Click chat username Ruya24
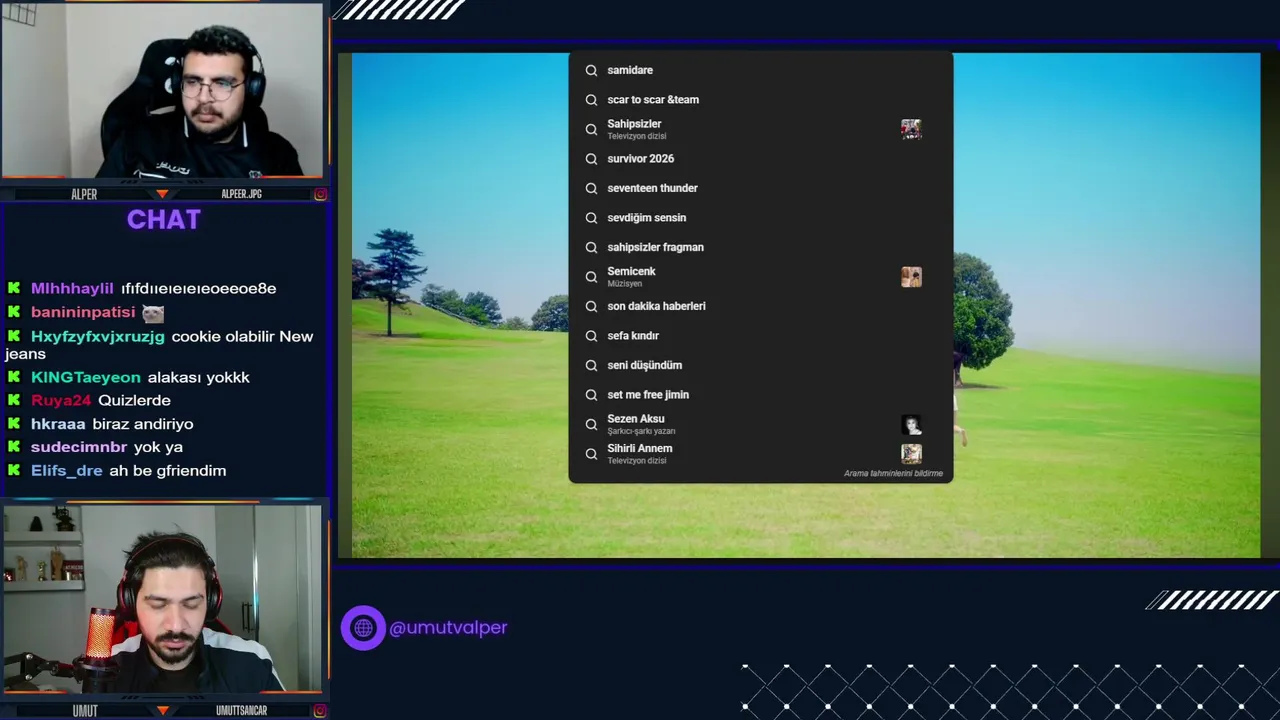Screen dimensions: 1280x720 click(61, 400)
